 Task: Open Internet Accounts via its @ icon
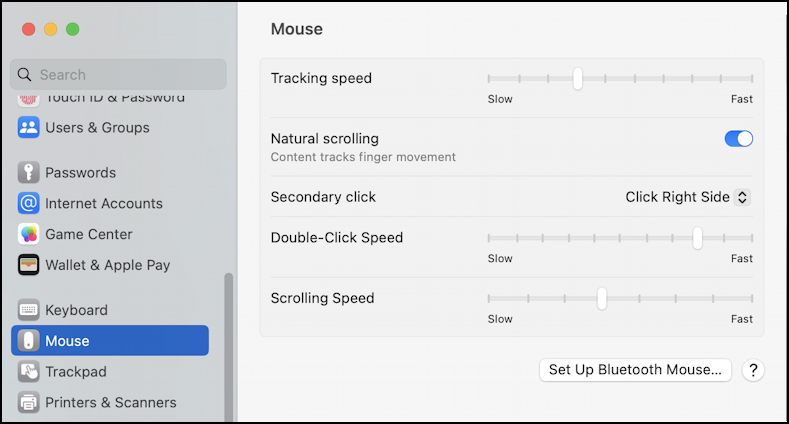pyautogui.click(x=28, y=203)
